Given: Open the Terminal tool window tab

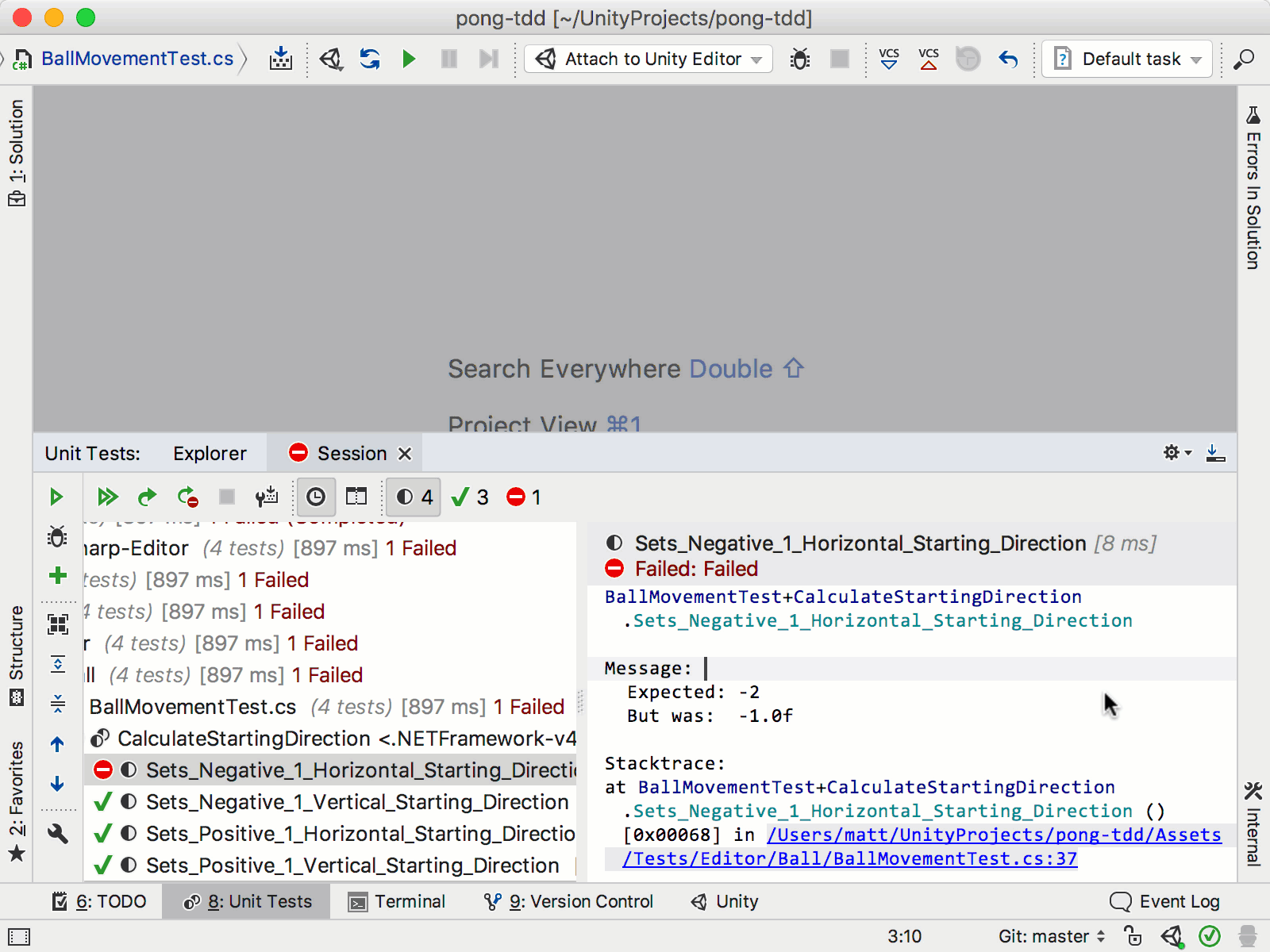Looking at the screenshot, I should [x=398, y=902].
